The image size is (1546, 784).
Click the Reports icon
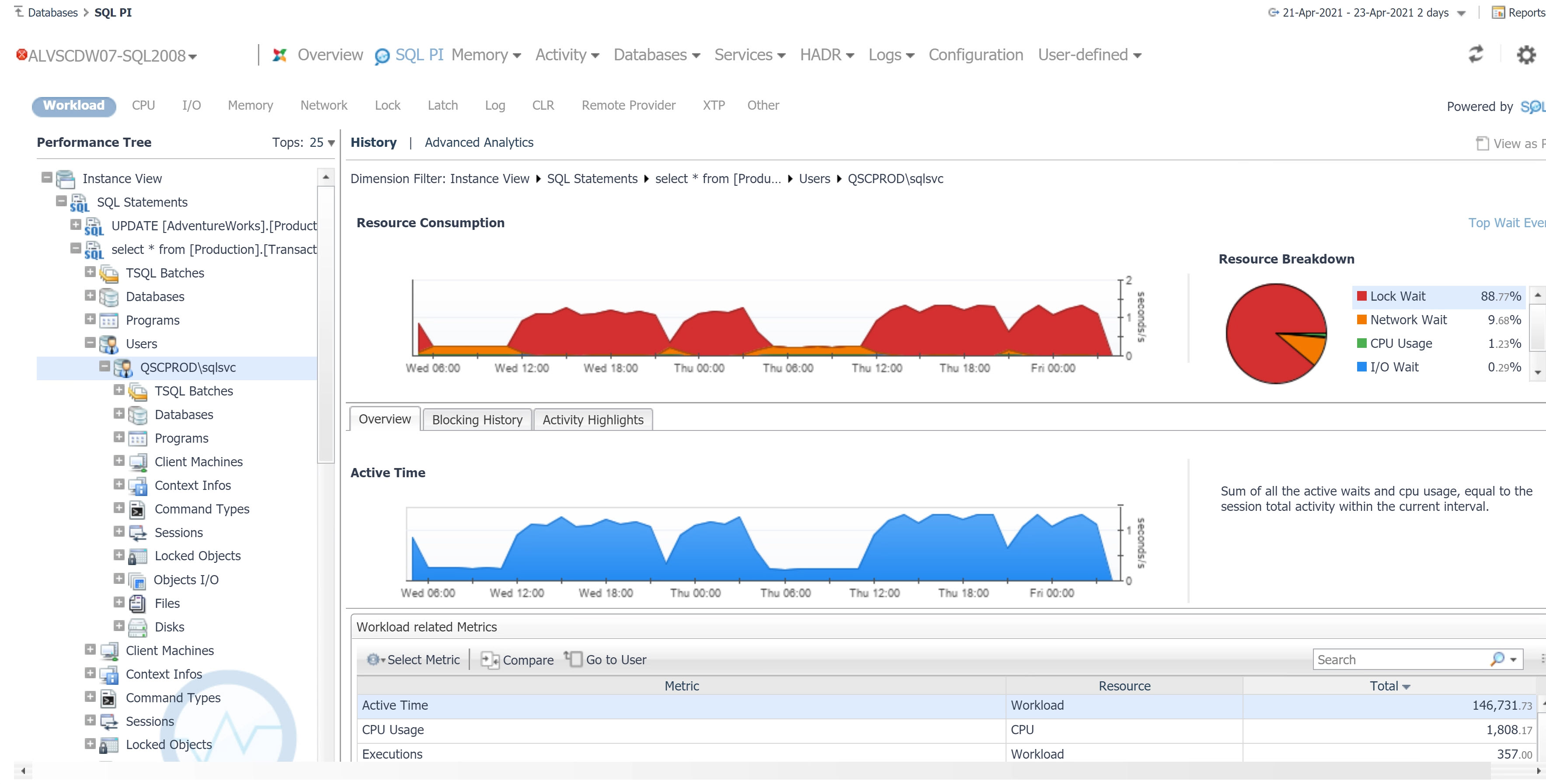pyautogui.click(x=1499, y=12)
